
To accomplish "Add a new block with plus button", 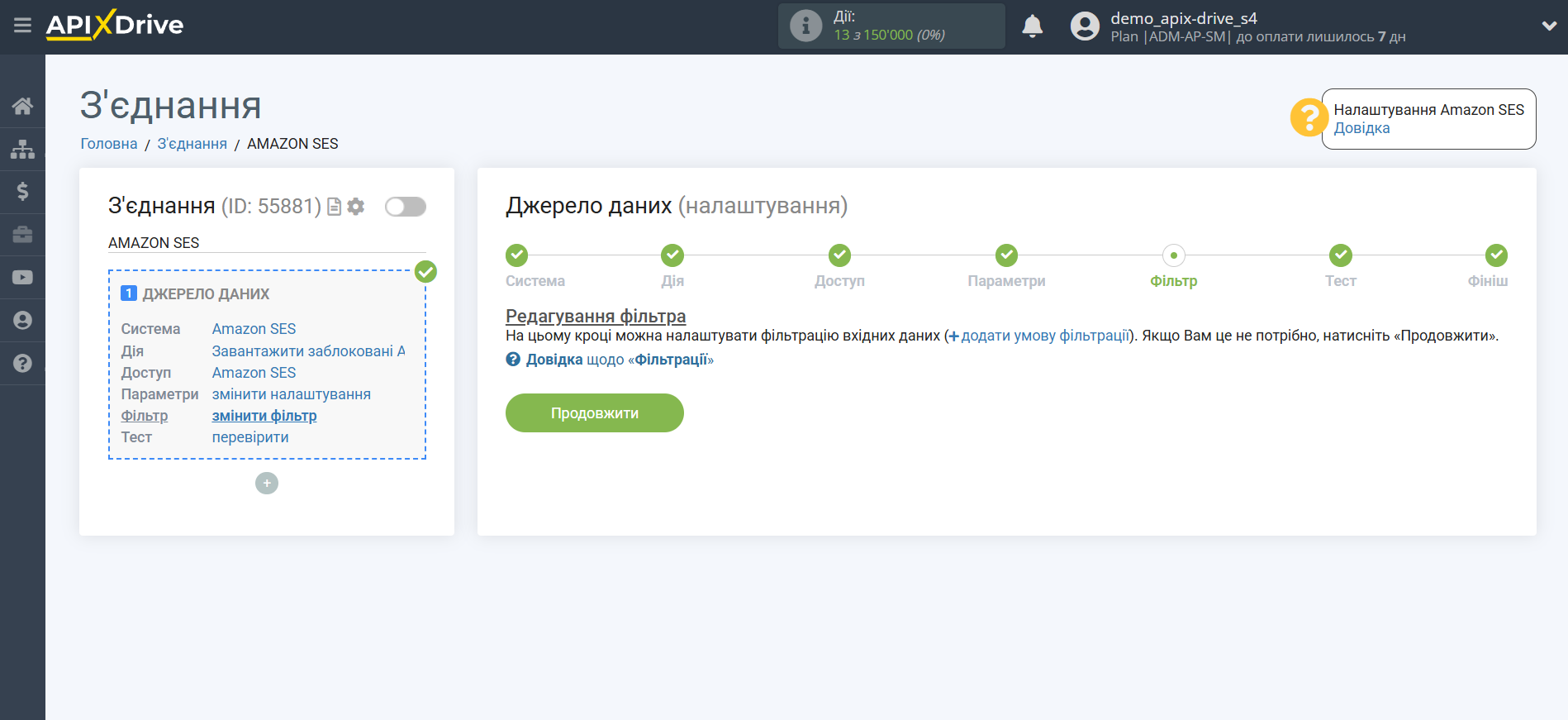I will (267, 484).
